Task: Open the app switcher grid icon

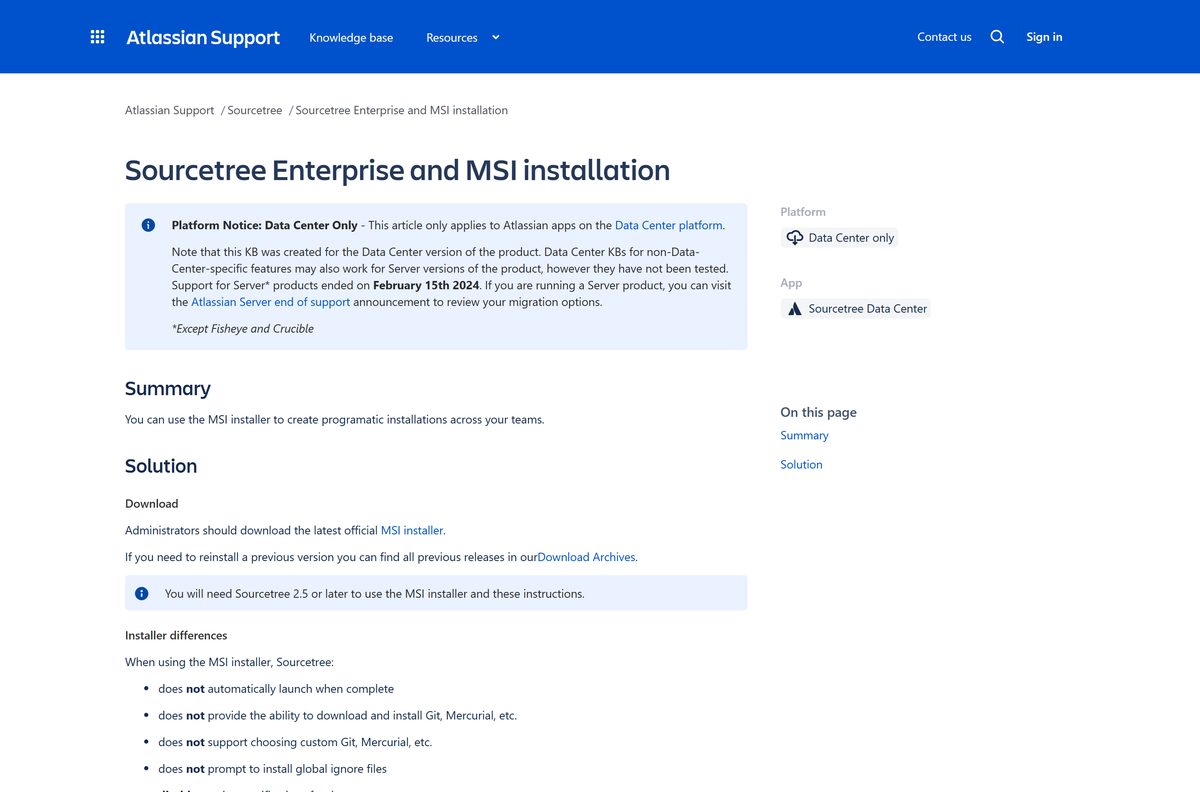Action: pos(97,37)
